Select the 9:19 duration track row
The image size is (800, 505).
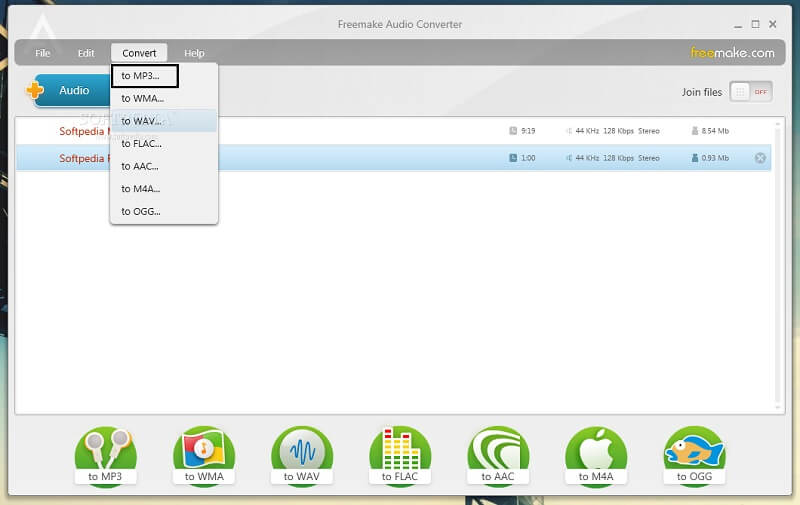tap(393, 131)
